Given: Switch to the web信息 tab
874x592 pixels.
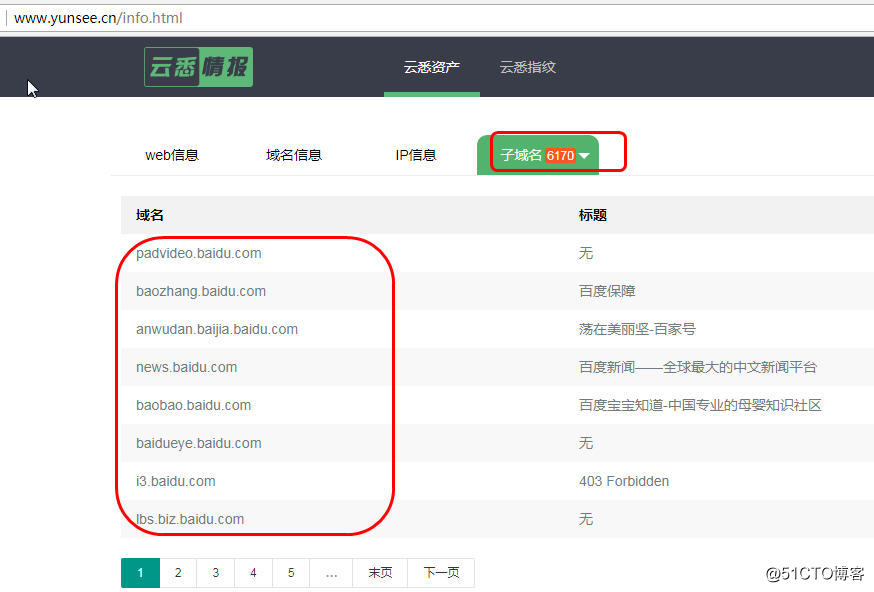Looking at the screenshot, I should click(172, 155).
